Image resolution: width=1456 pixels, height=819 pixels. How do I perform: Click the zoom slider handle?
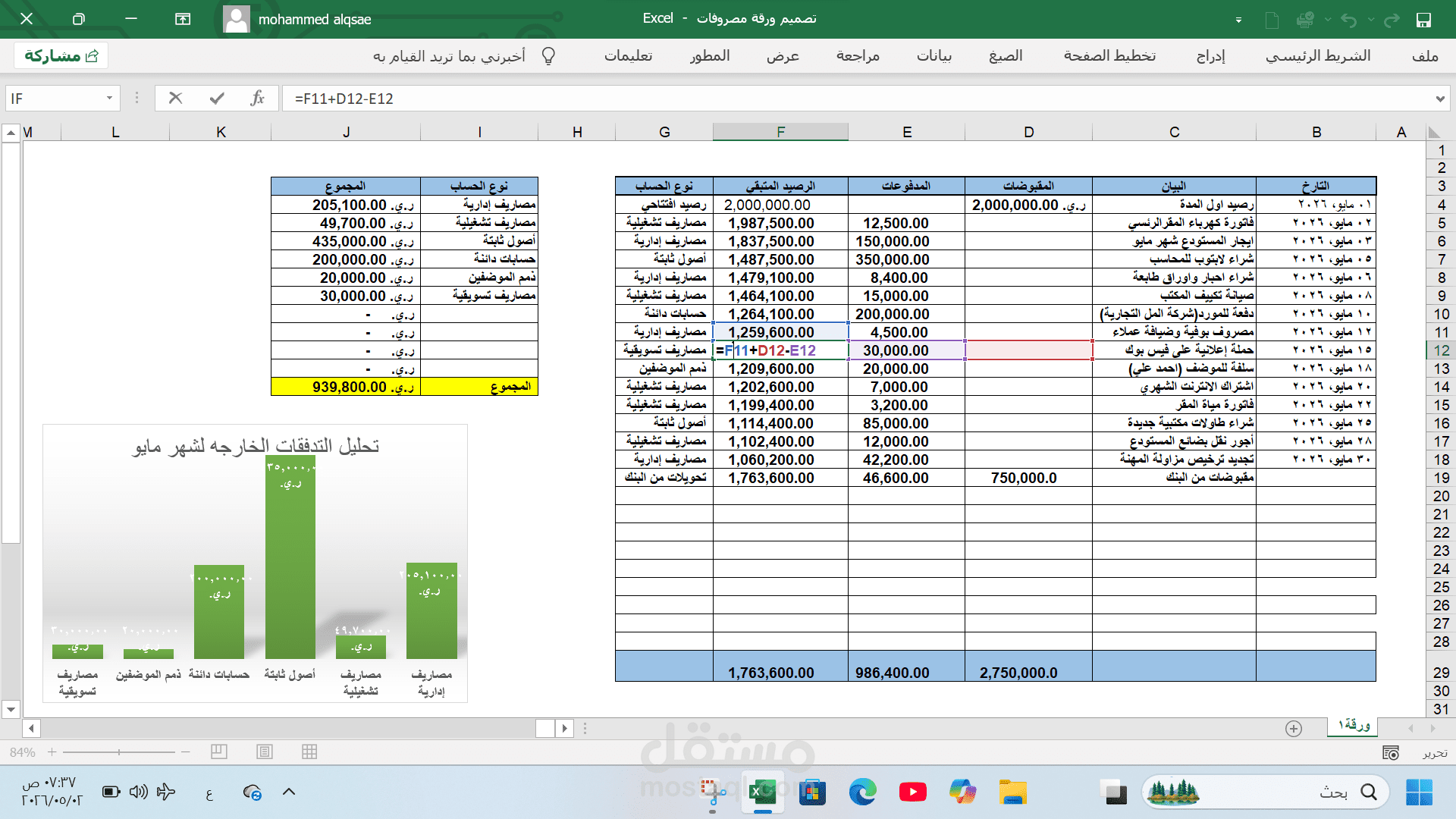(x=119, y=752)
